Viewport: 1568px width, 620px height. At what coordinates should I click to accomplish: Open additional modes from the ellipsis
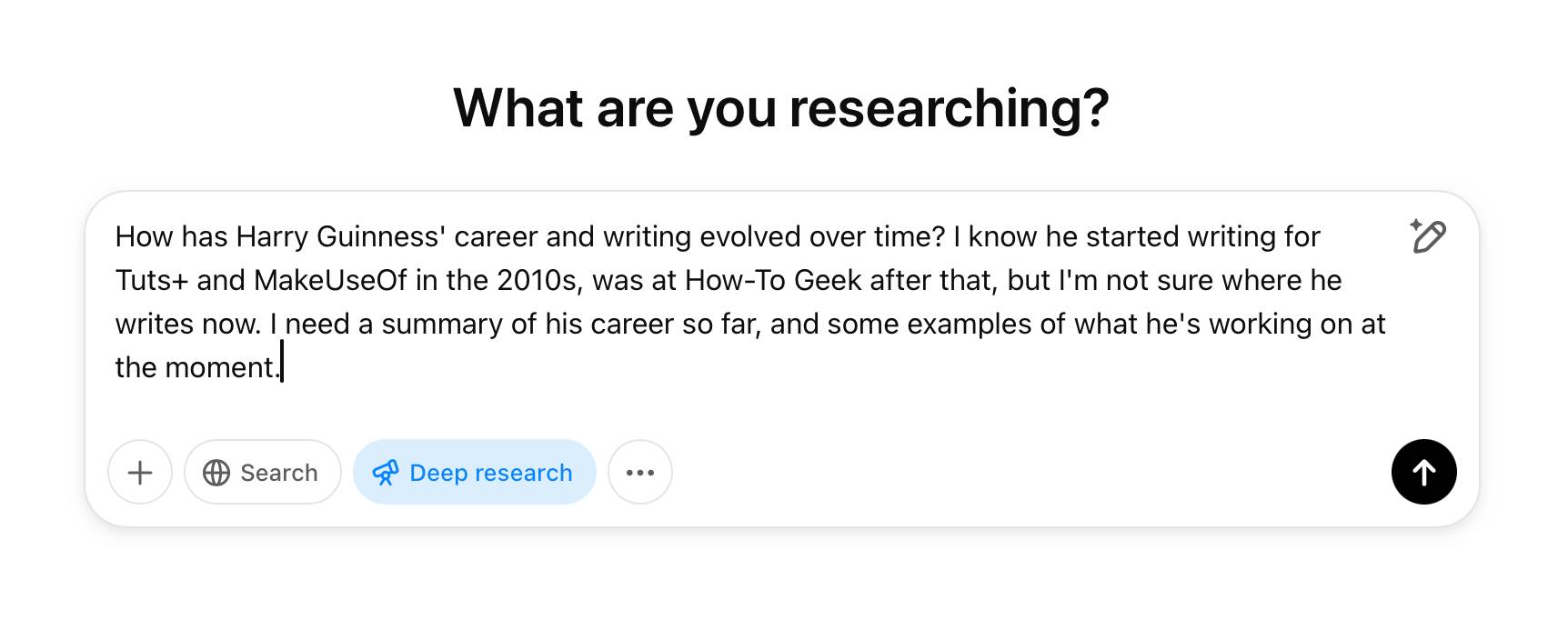(x=640, y=472)
